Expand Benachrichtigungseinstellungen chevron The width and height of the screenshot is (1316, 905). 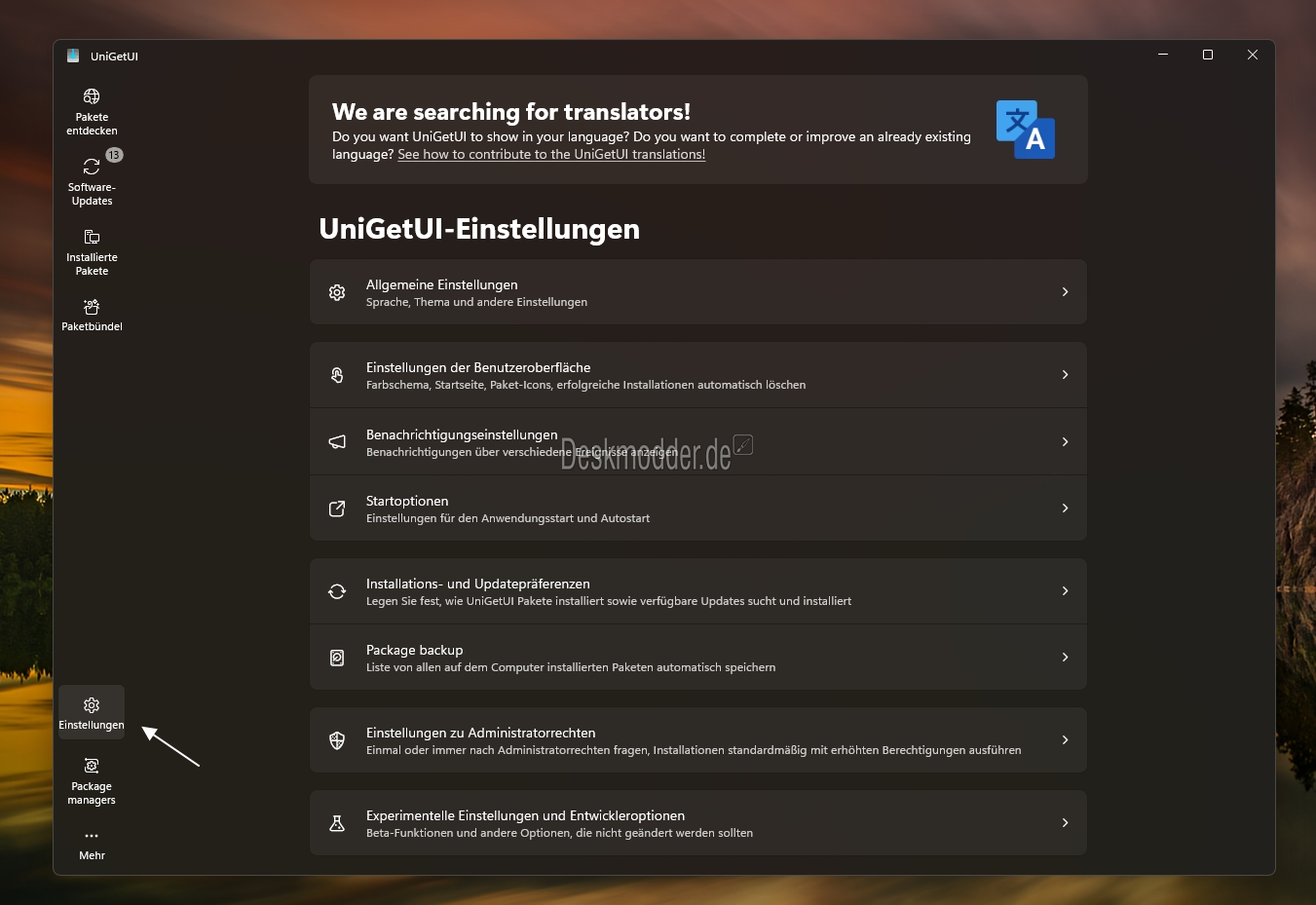[1065, 442]
